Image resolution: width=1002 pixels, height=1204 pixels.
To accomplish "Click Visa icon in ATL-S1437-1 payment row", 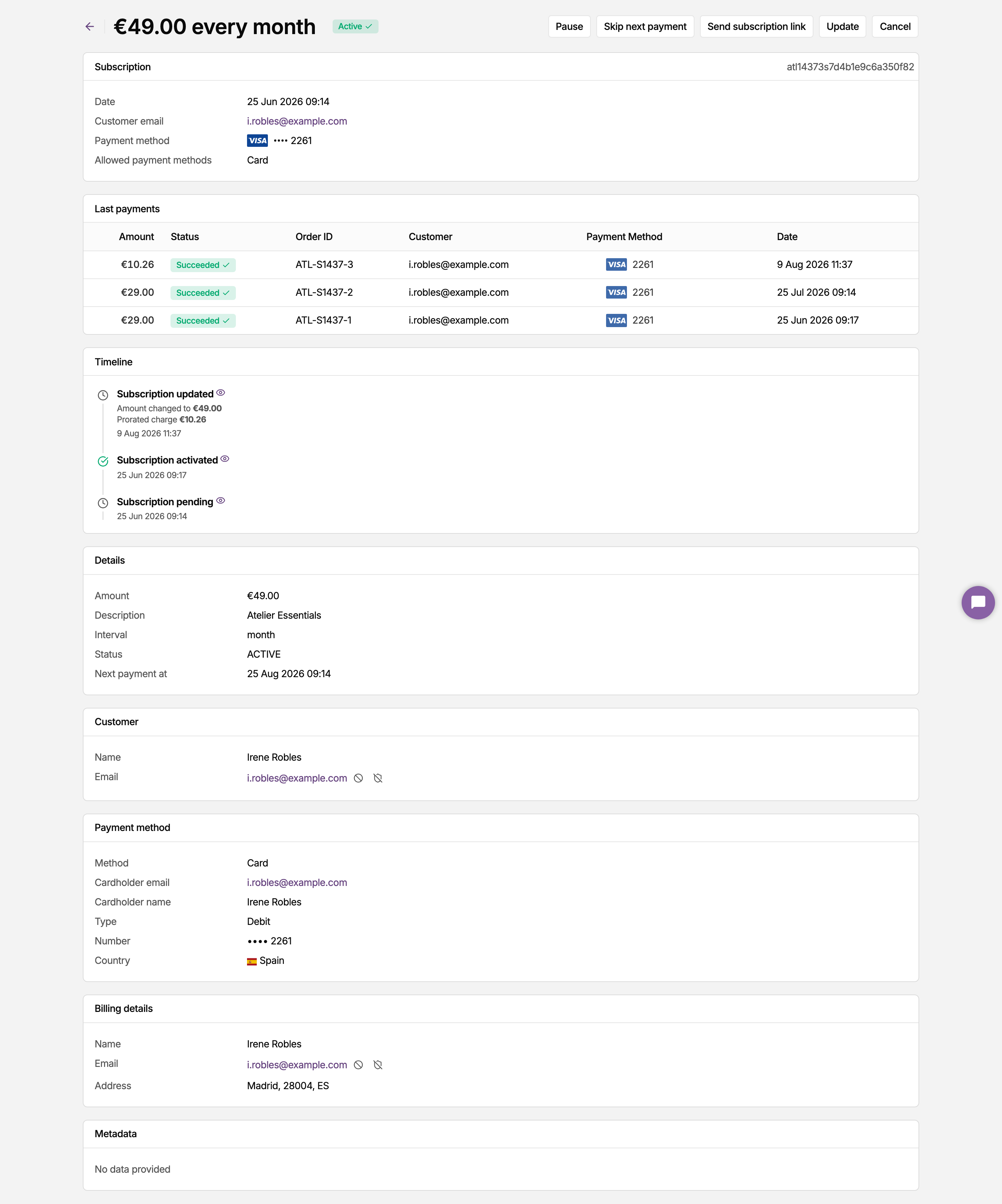I will [x=616, y=320].
